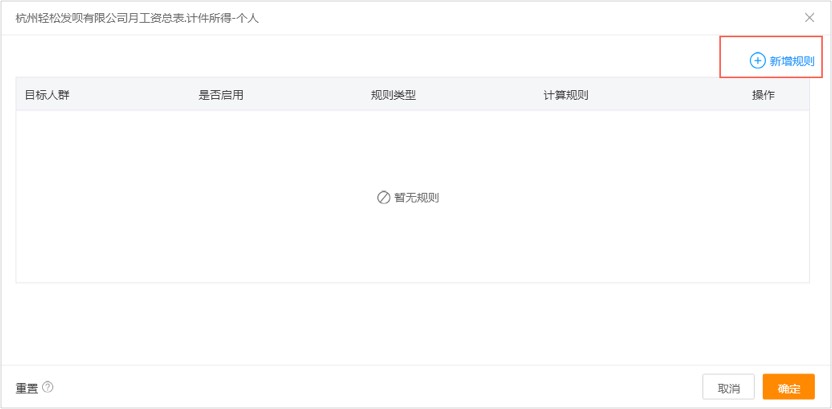Viewport: 832px width, 409px height.
Task: Click the 重置 link
Action: [27, 388]
